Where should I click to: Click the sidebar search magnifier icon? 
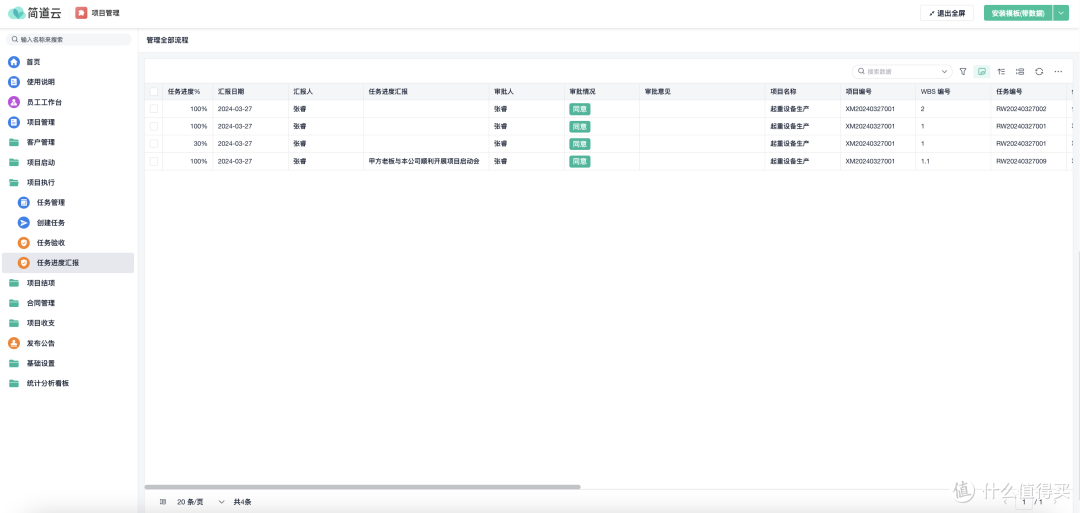tap(14, 40)
